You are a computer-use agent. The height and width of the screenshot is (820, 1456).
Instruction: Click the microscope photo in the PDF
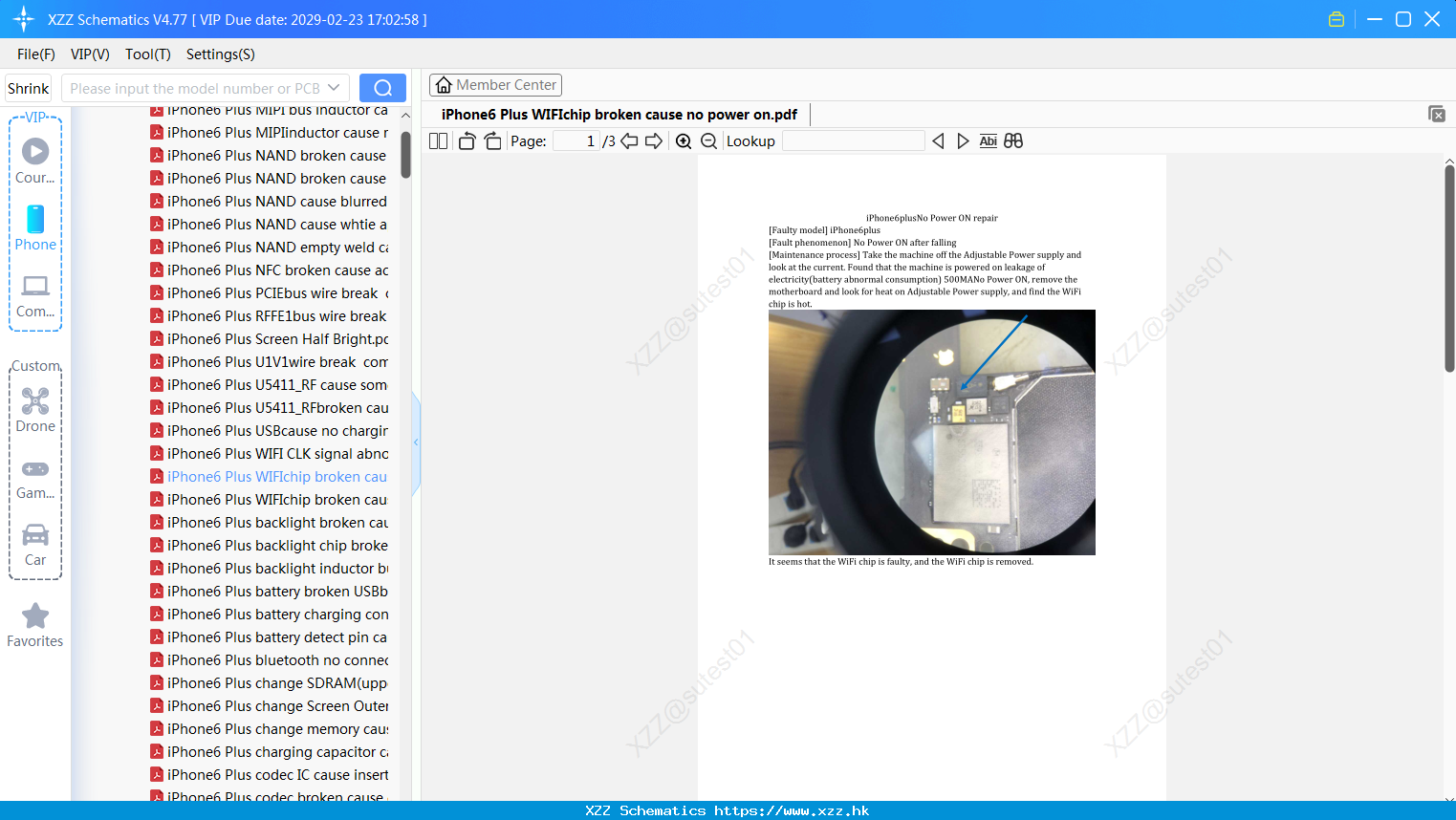[x=932, y=432]
